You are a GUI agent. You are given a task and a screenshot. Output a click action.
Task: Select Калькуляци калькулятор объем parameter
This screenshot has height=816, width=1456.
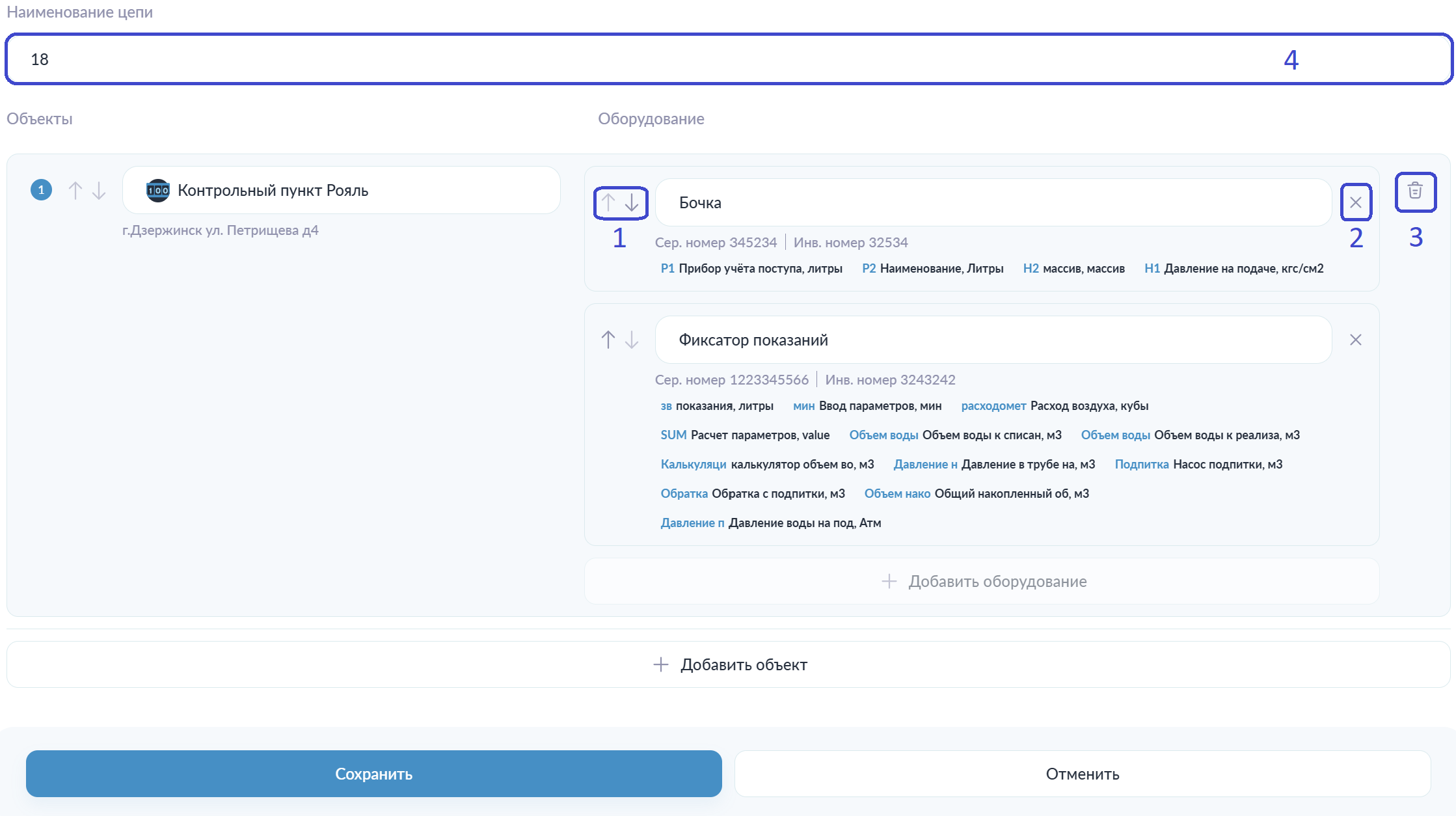tap(768, 465)
